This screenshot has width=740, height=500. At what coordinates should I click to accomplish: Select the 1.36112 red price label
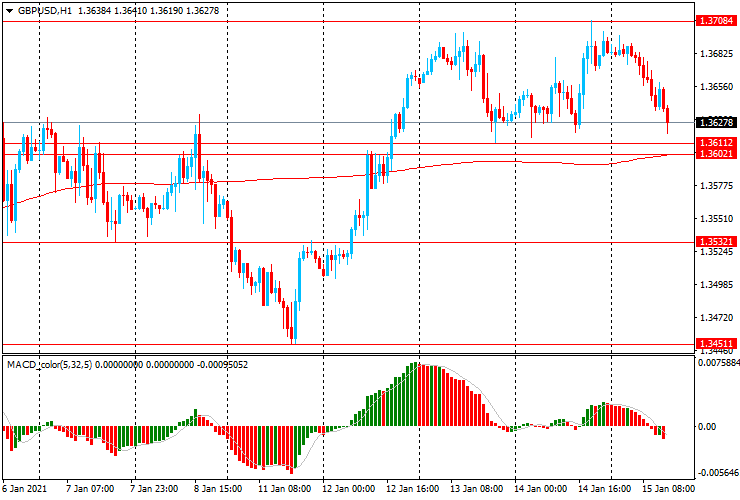[717, 143]
